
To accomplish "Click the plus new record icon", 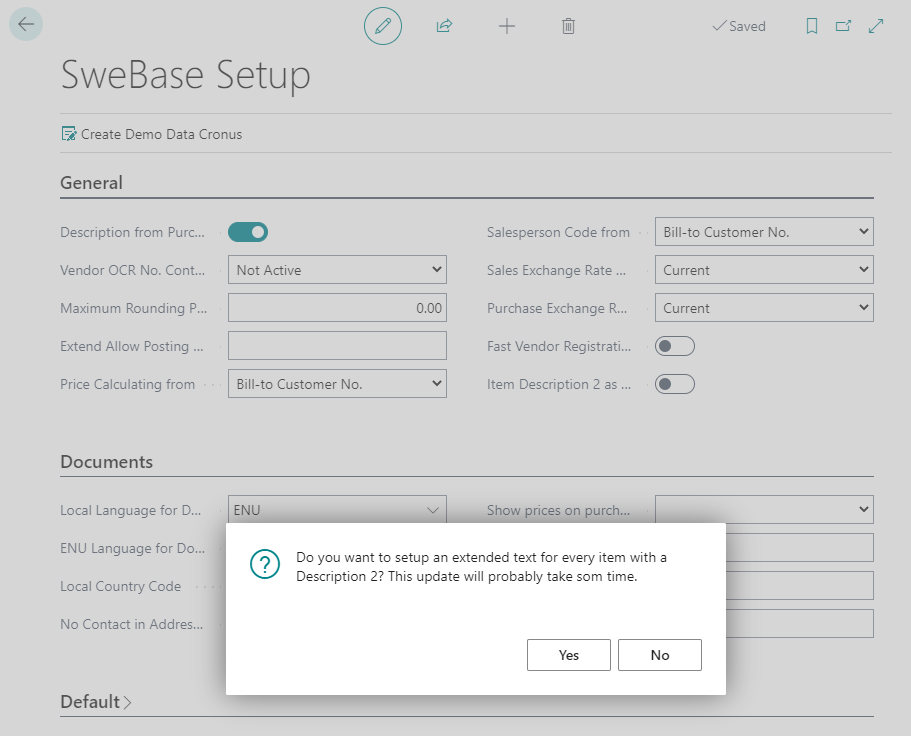I will 507,26.
